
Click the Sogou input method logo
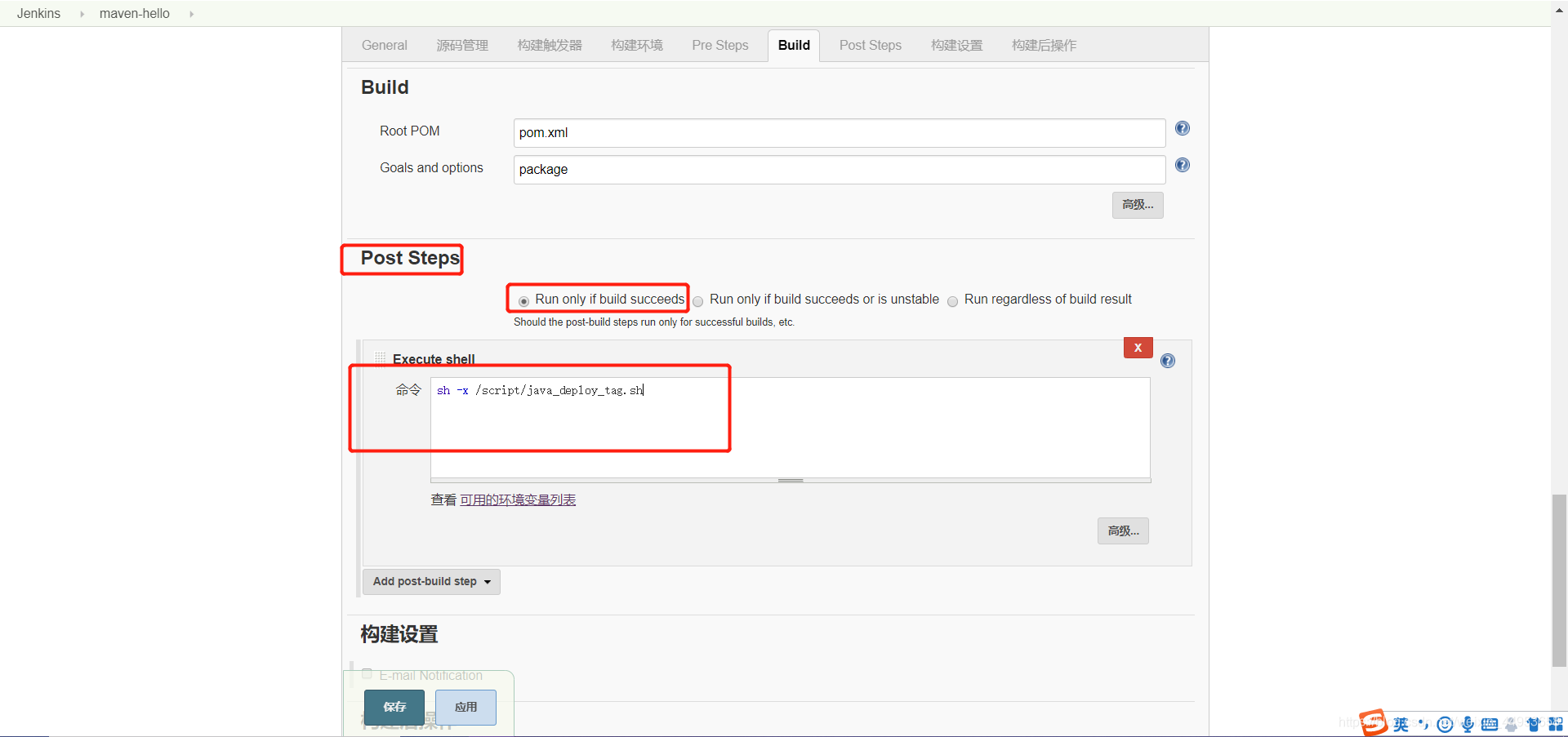click(1373, 722)
